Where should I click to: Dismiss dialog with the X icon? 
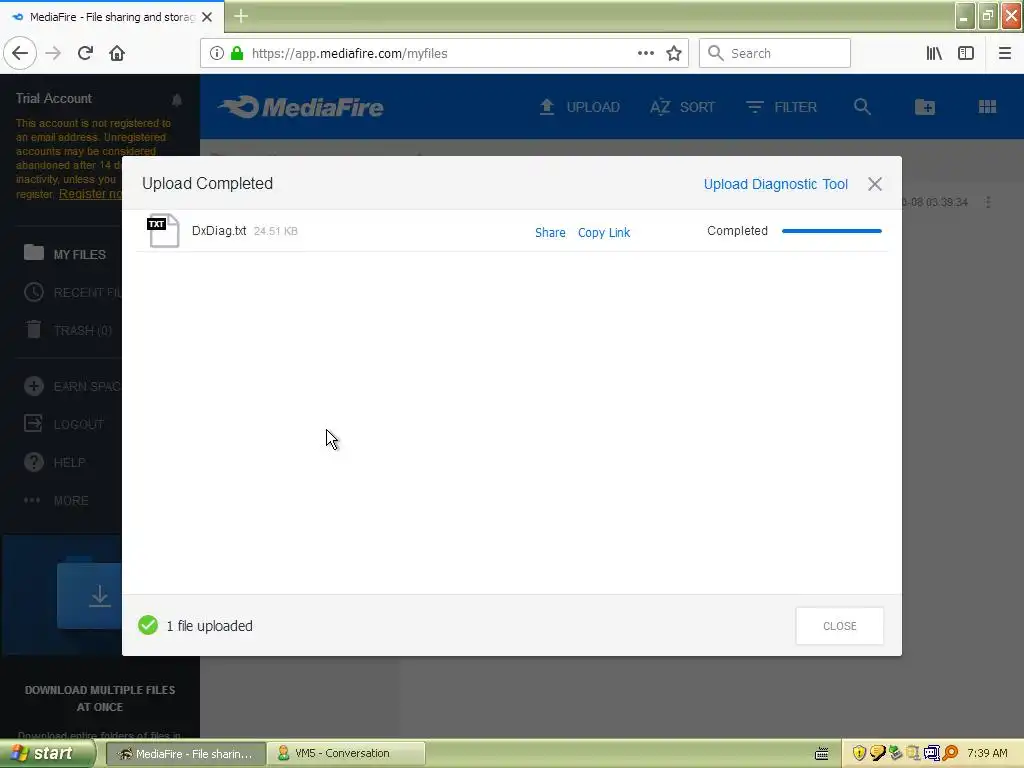874,184
